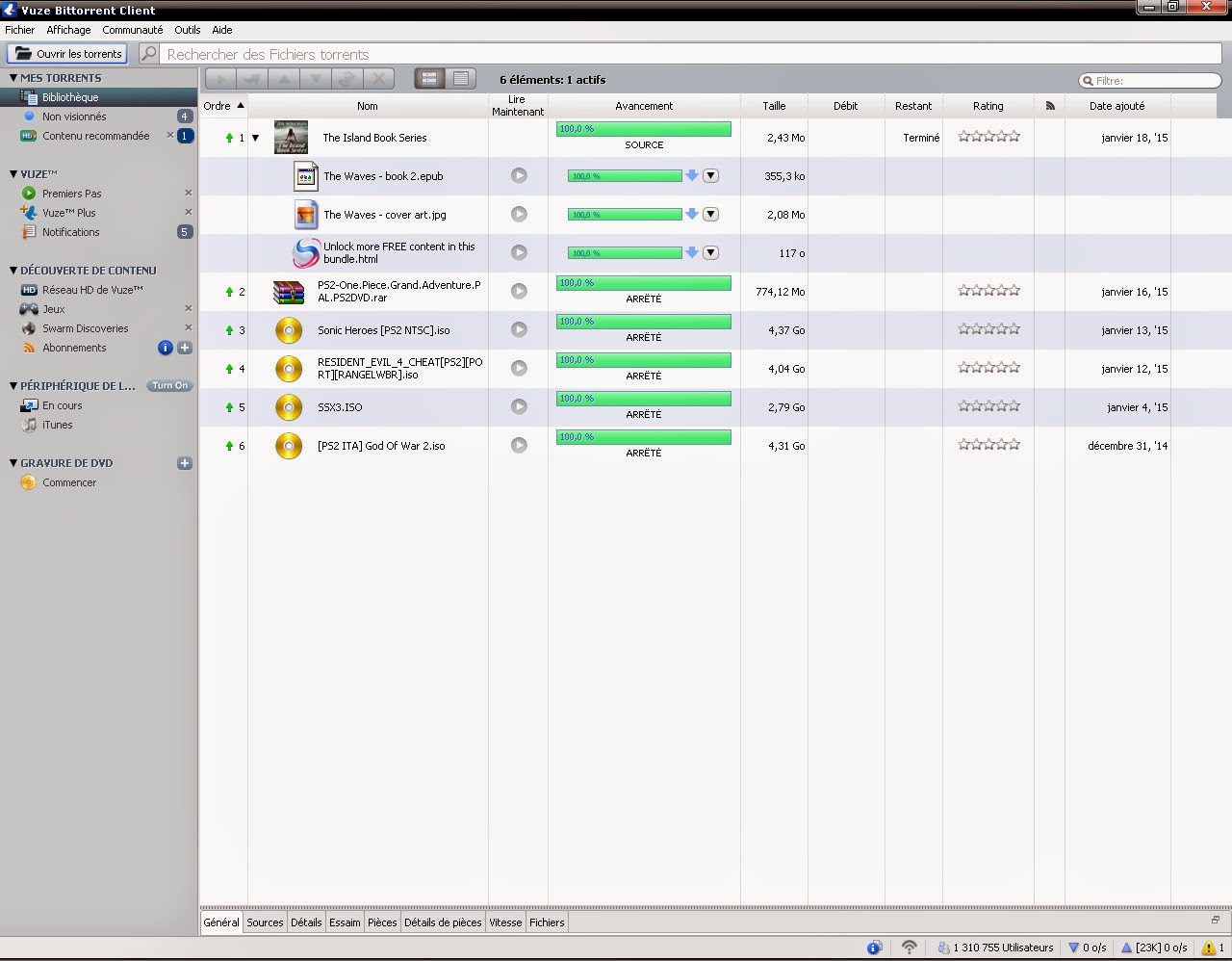Open dropdown for The Waves - cover art.jpg
Image resolution: width=1232 pixels, height=961 pixels.
tap(710, 214)
